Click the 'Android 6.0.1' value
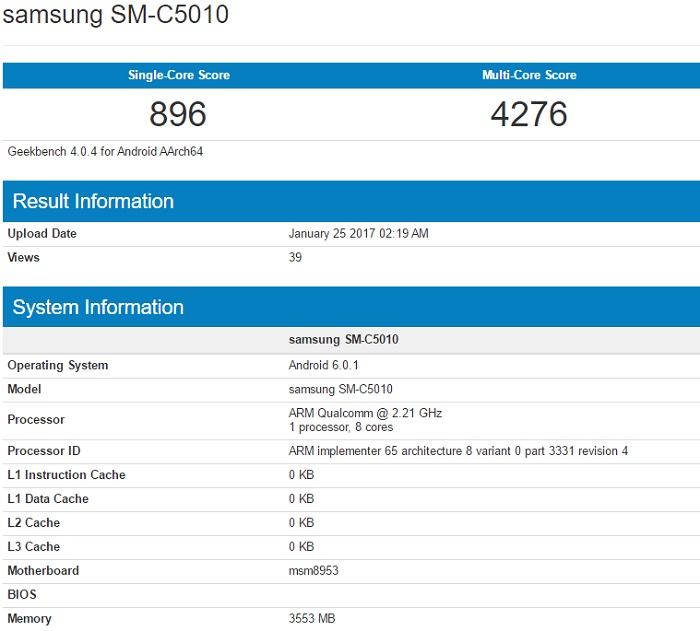The height and width of the screenshot is (631, 700). click(x=324, y=365)
